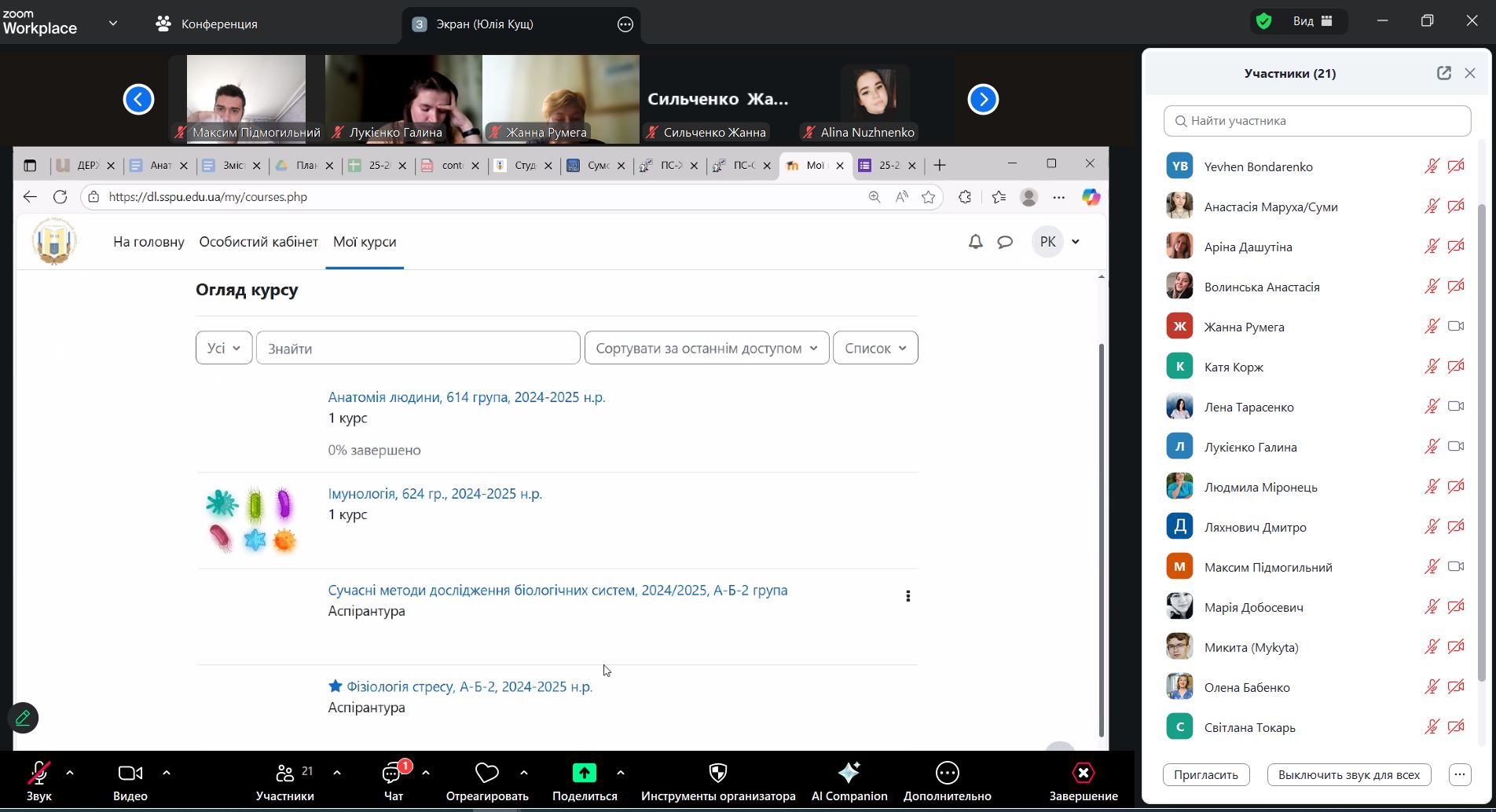Click the React heart icon
The width and height of the screenshot is (1496, 812).
[486, 774]
